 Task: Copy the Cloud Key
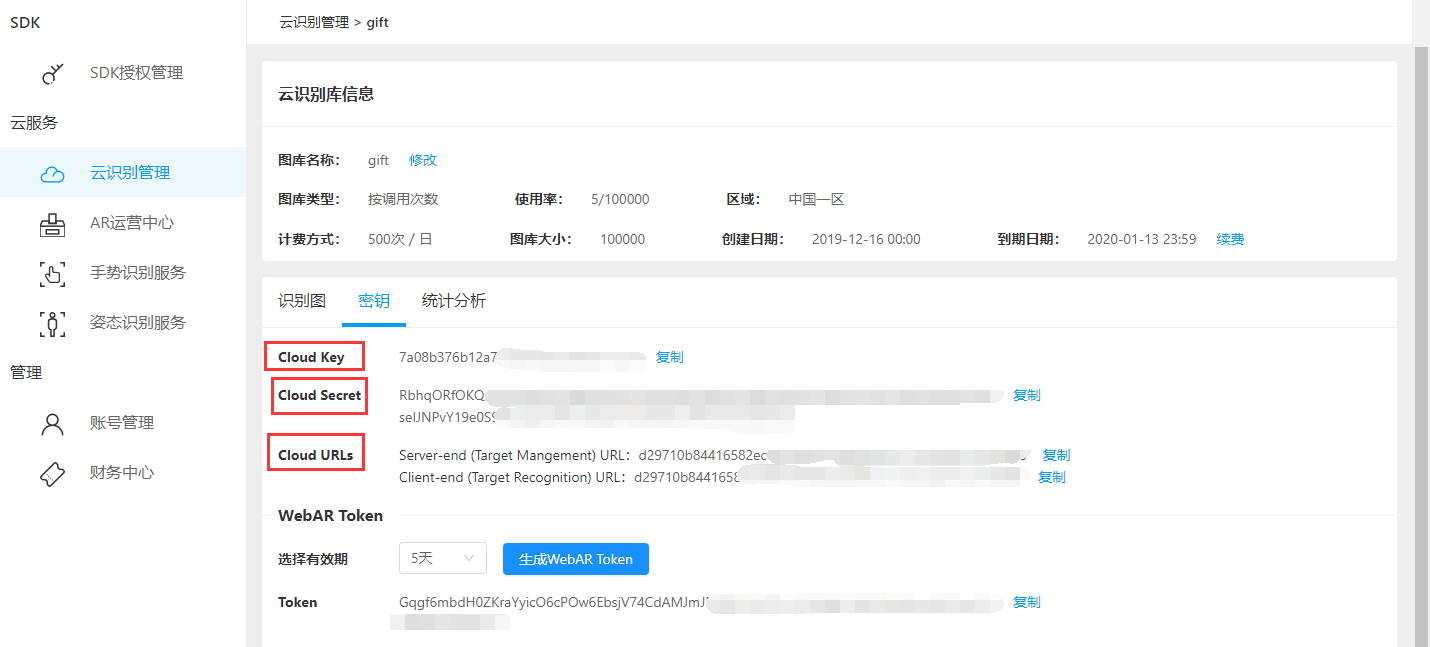tap(670, 357)
